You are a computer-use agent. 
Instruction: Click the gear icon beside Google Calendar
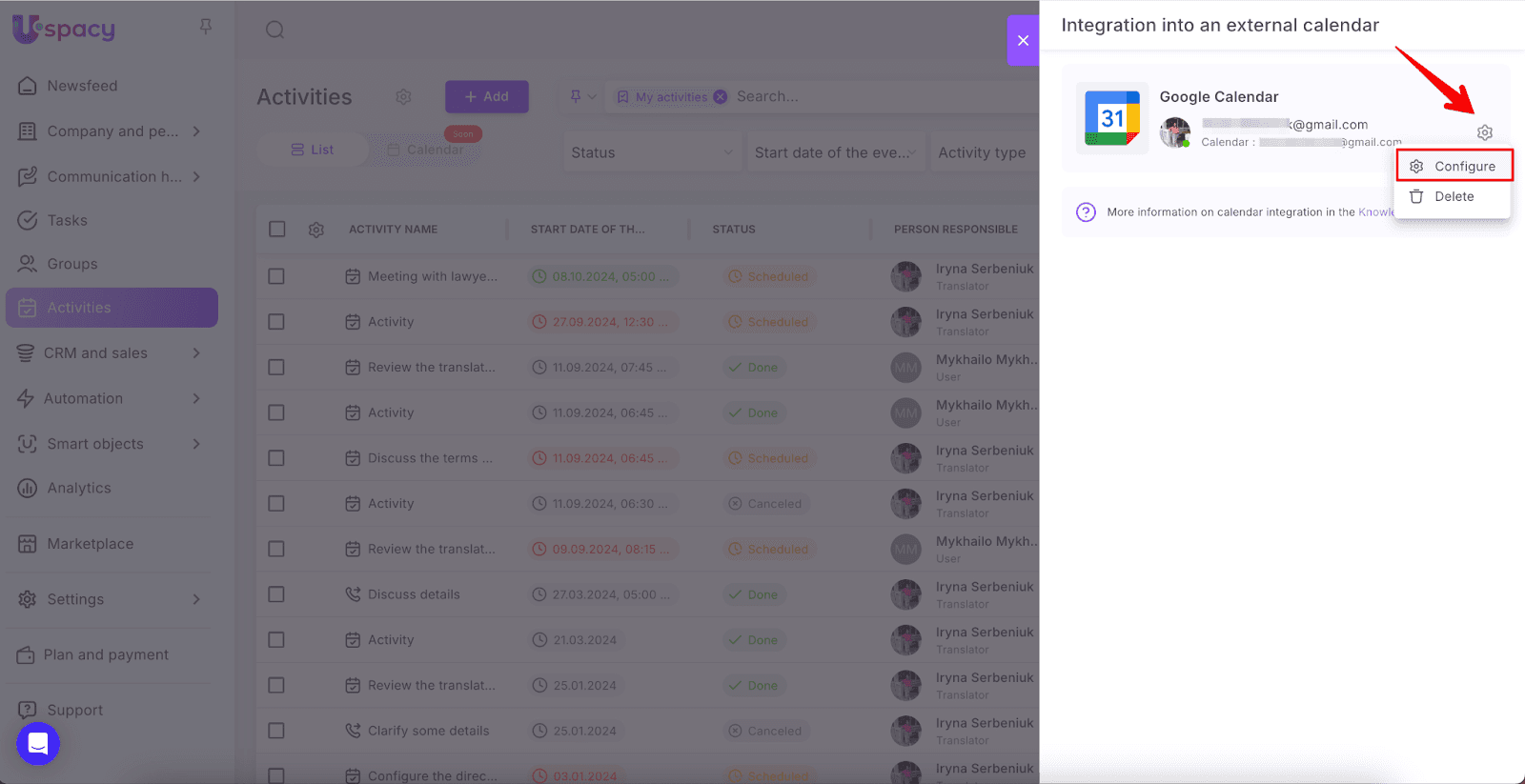pos(1484,132)
